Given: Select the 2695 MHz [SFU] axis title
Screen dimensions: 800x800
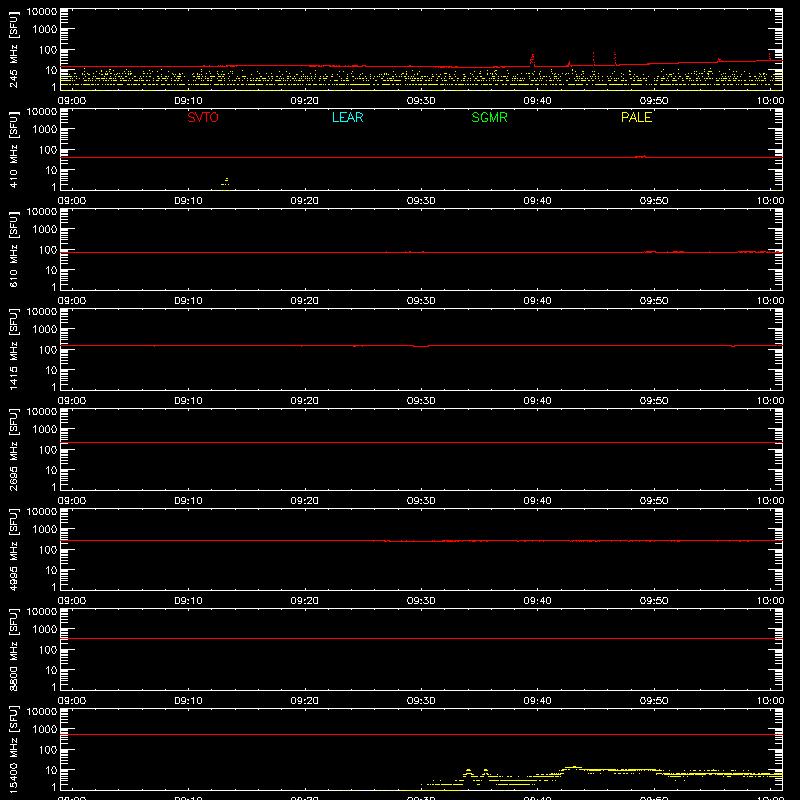Looking at the screenshot, I should click(x=13, y=449).
